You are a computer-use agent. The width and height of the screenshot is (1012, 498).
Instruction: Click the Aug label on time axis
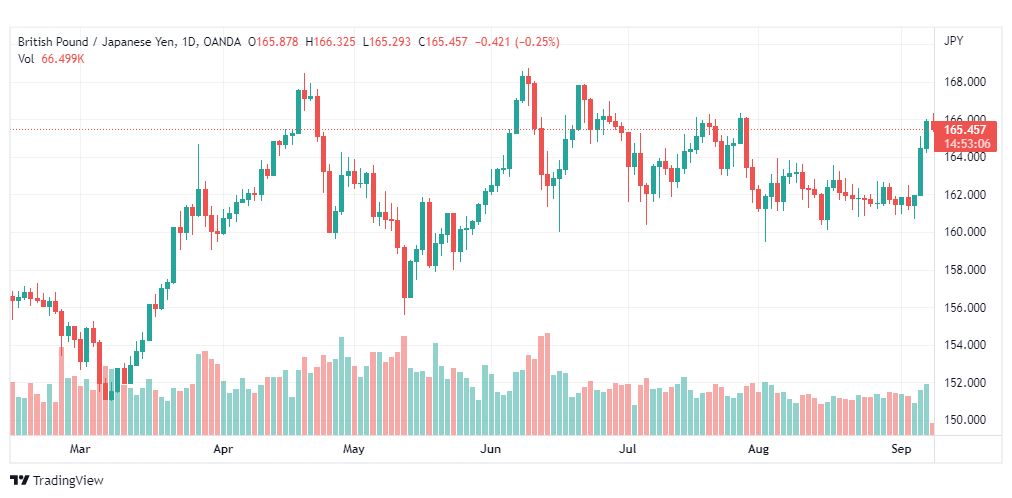pyautogui.click(x=759, y=449)
